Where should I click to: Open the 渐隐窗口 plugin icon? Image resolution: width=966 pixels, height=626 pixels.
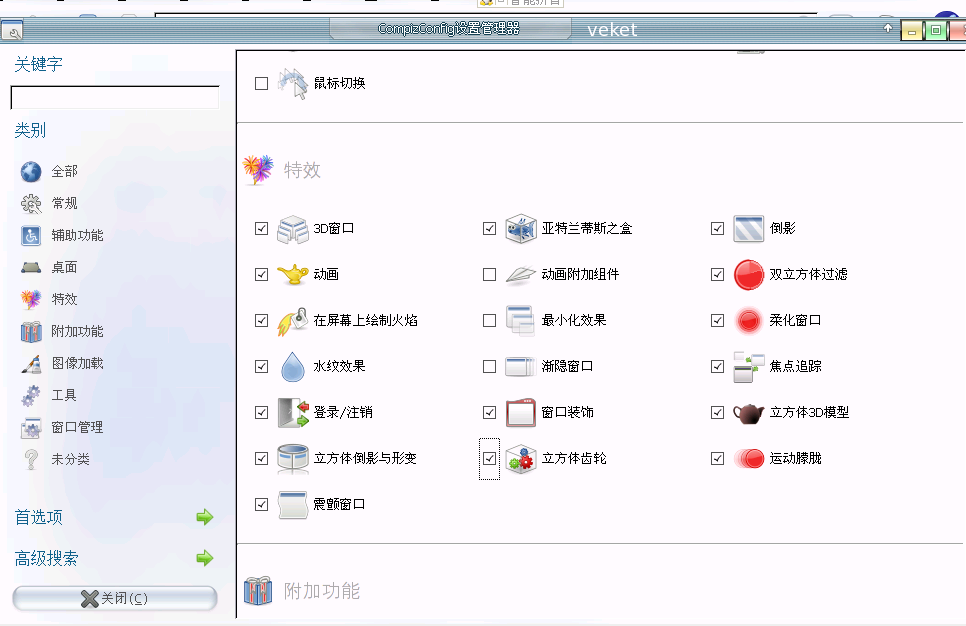[521, 367]
